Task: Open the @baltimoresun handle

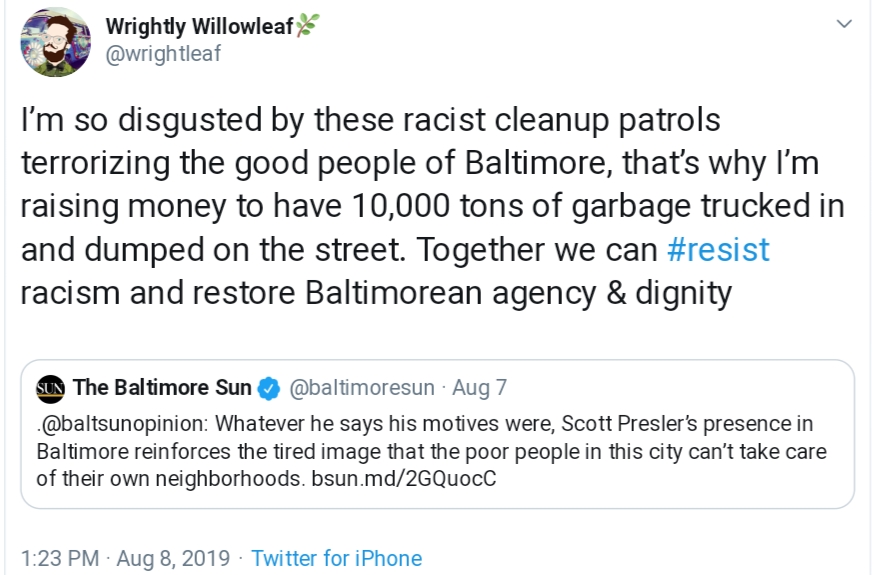Action: click(362, 387)
